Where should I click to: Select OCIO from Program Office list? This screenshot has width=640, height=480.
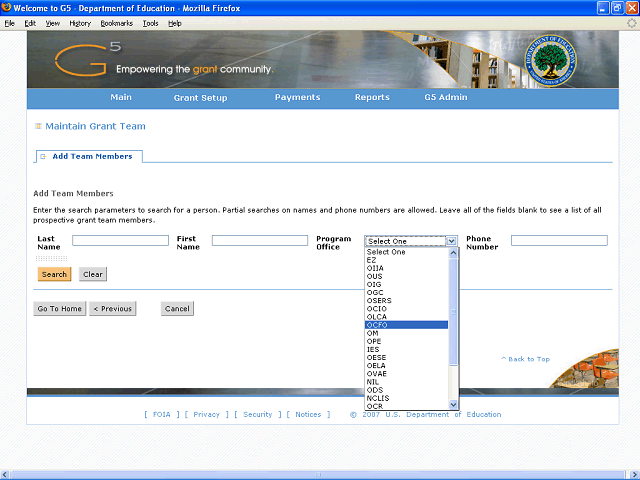coord(407,309)
